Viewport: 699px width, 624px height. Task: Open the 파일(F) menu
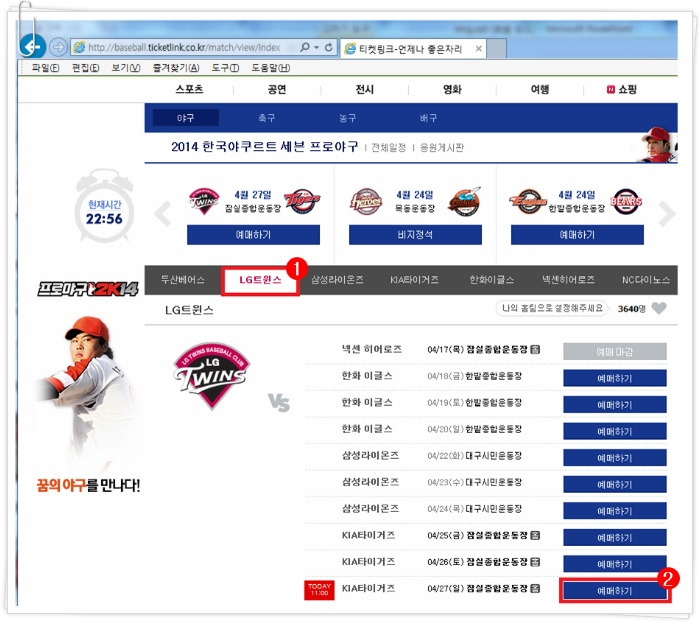tap(45, 68)
